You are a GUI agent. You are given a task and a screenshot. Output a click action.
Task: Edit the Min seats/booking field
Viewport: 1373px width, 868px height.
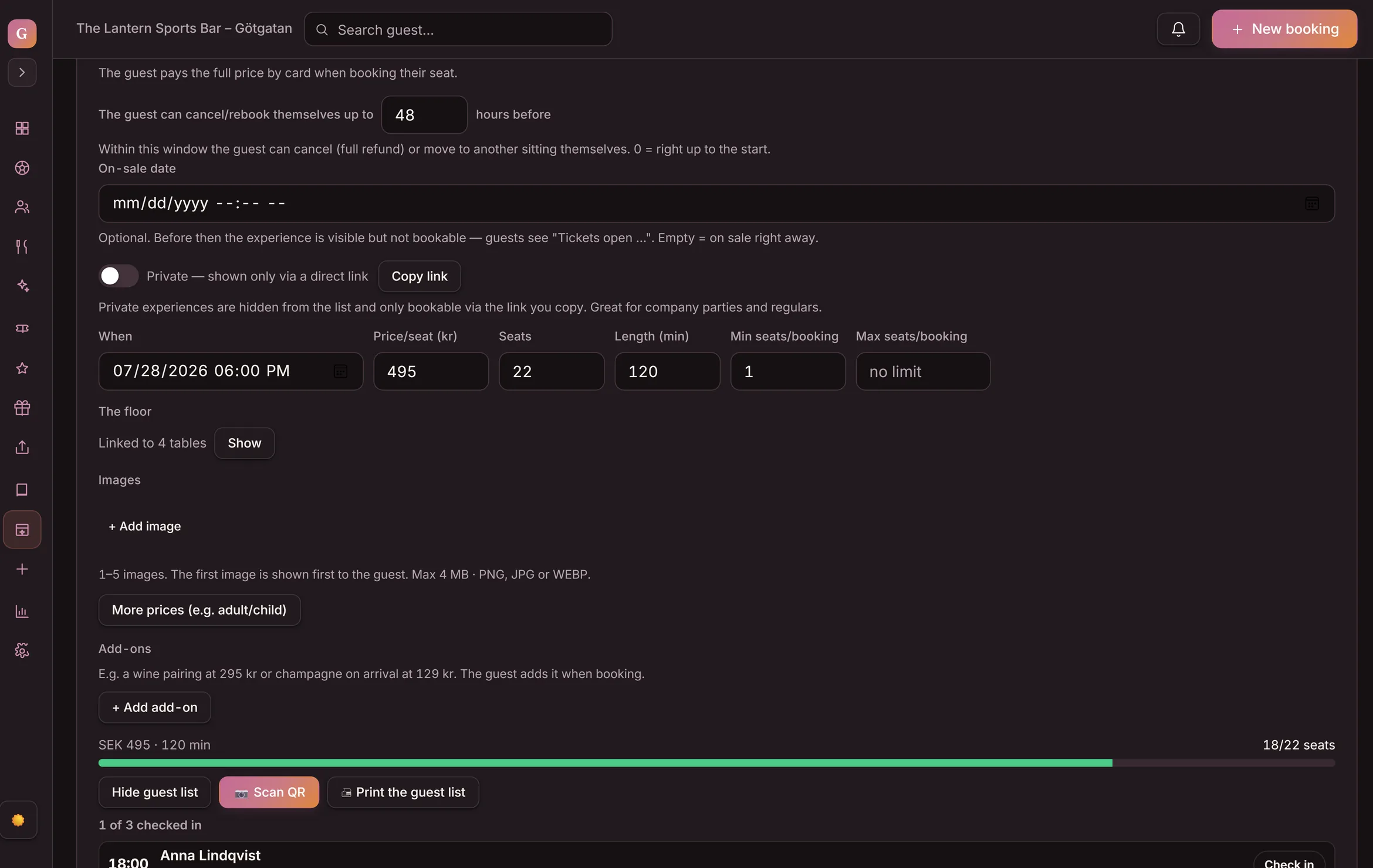point(787,371)
